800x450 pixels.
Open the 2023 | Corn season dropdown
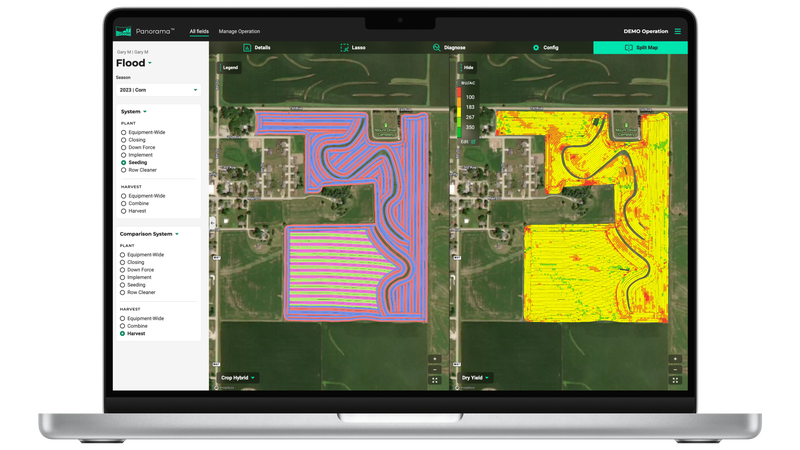pyautogui.click(x=158, y=90)
